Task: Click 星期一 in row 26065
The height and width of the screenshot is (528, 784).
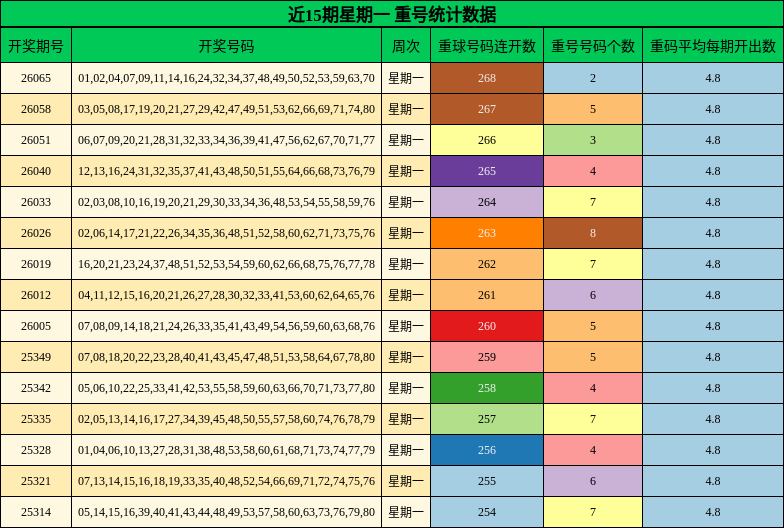Action: point(406,78)
